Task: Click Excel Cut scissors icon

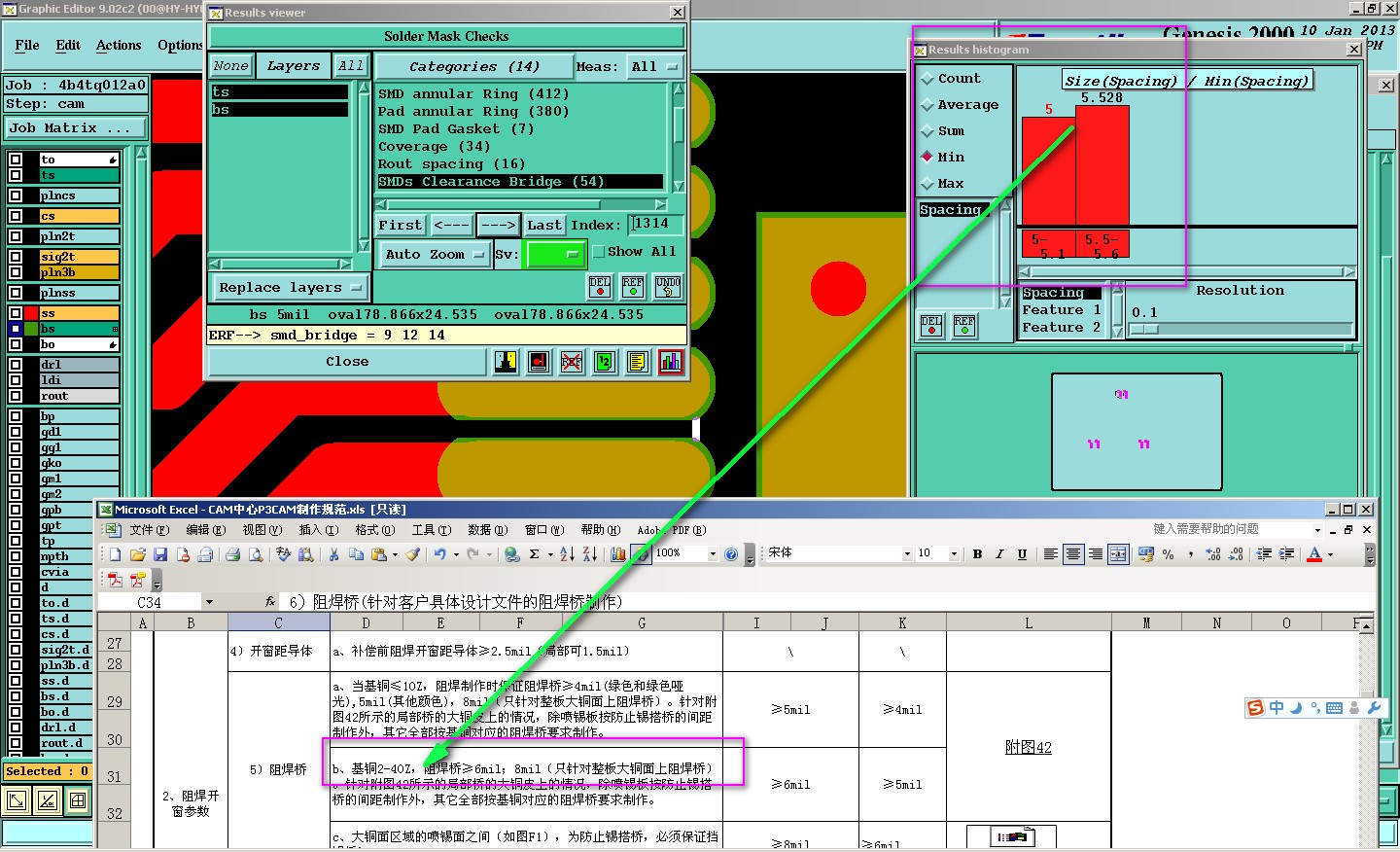Action: pos(333,554)
